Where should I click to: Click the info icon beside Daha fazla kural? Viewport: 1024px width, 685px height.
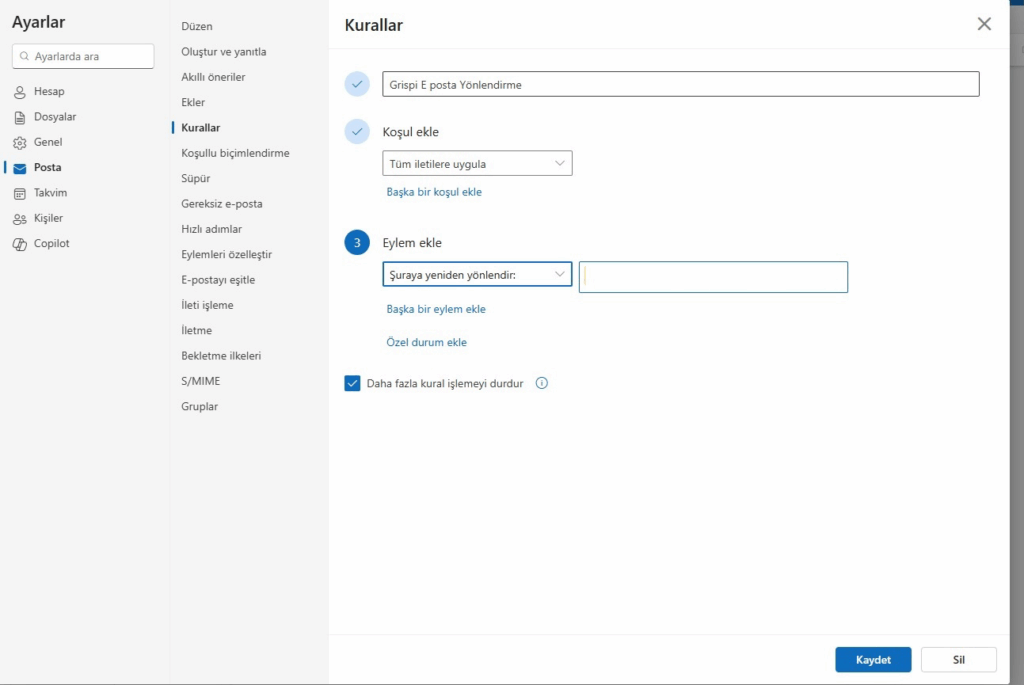point(541,383)
